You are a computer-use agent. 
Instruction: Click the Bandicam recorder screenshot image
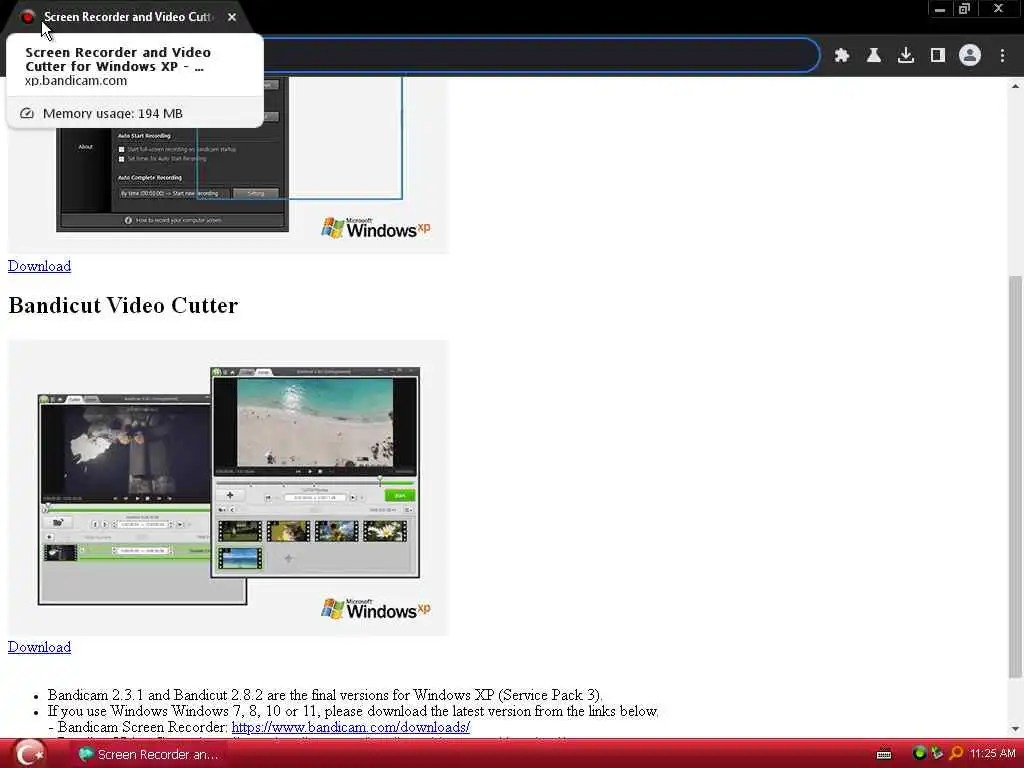point(228,165)
